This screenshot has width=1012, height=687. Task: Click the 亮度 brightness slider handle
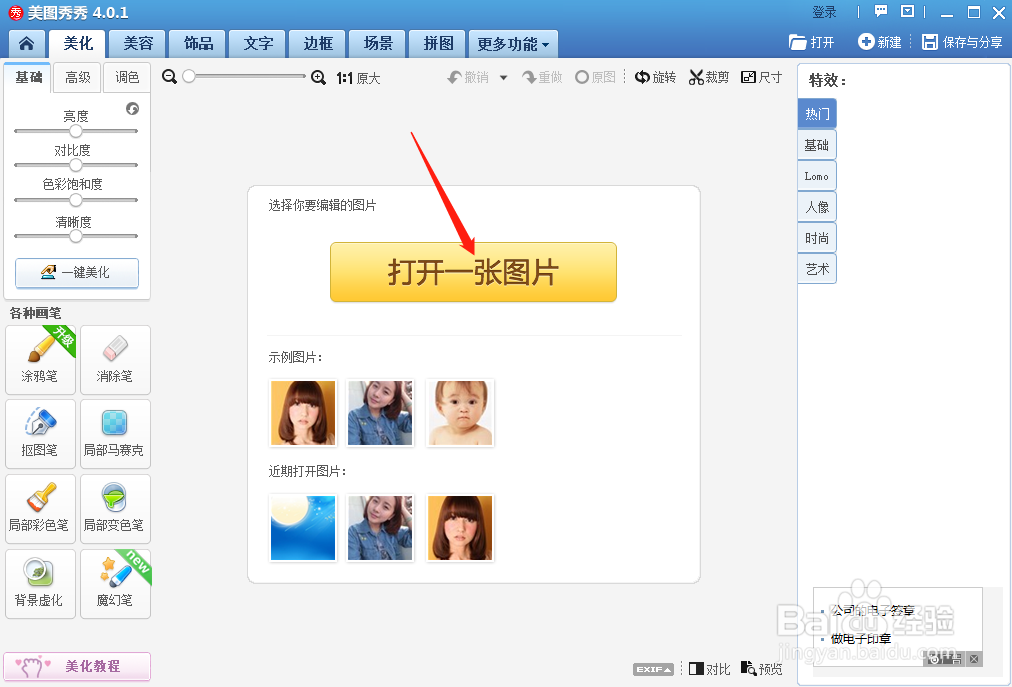click(76, 131)
